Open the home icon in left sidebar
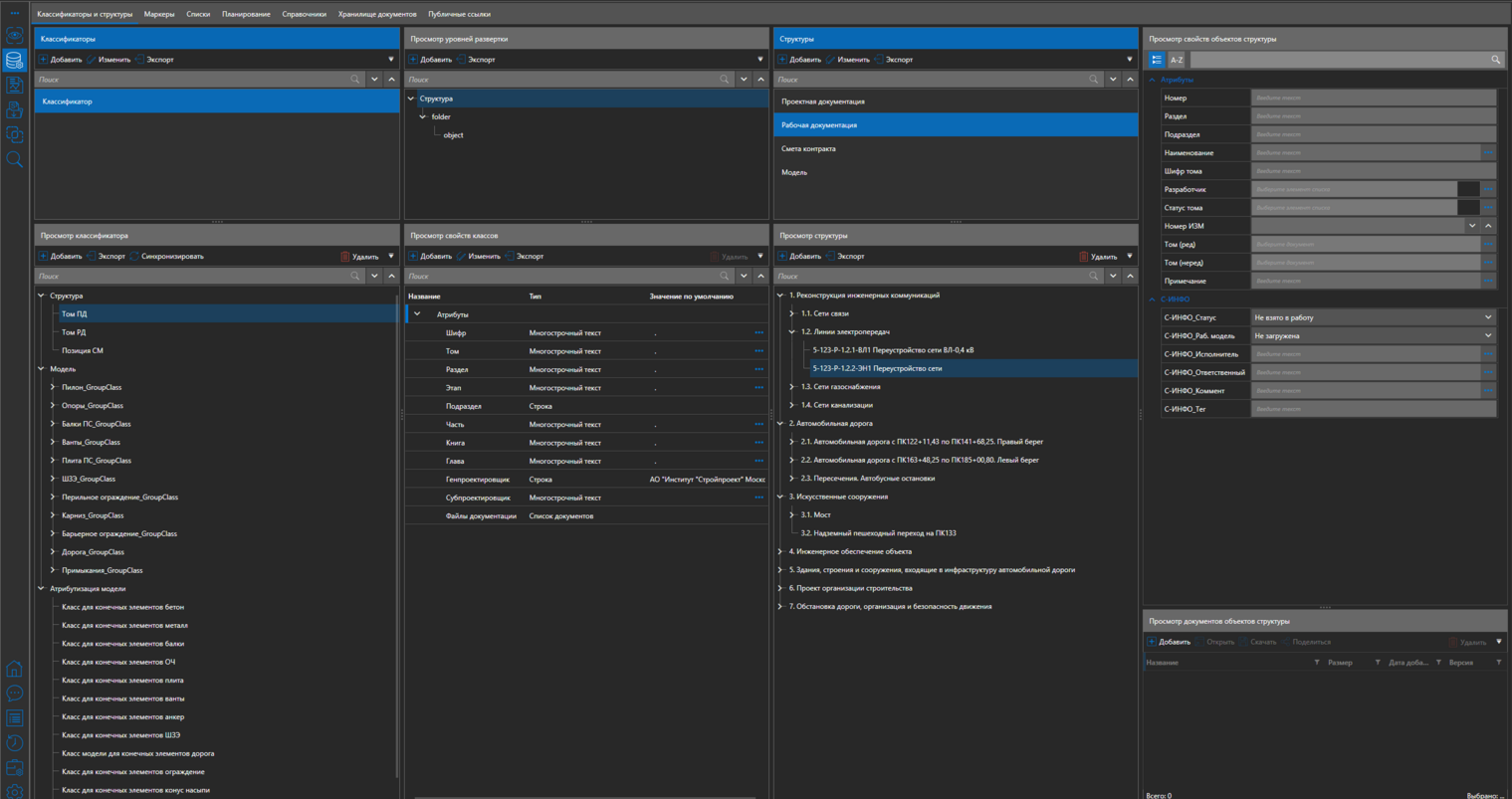The height and width of the screenshot is (799, 1512). coord(14,669)
